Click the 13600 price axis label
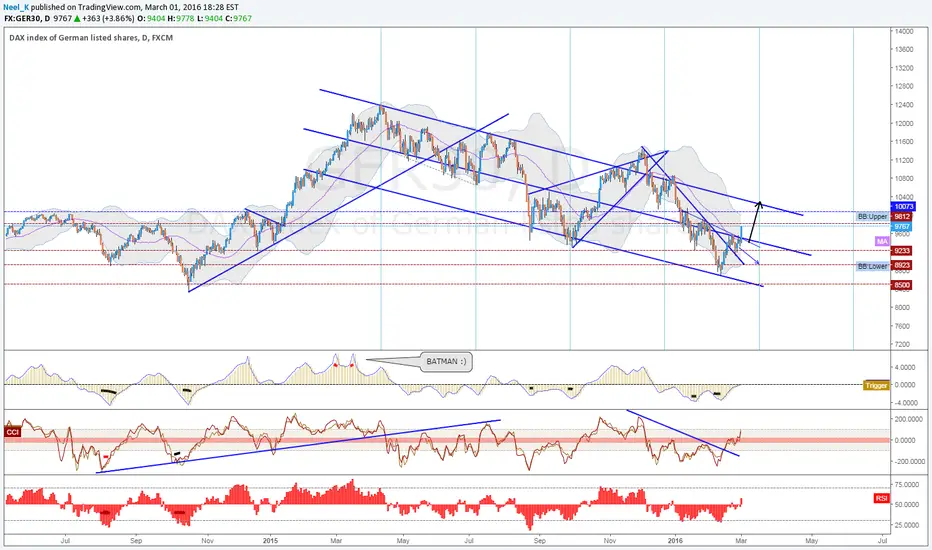932x550 pixels. pos(904,50)
